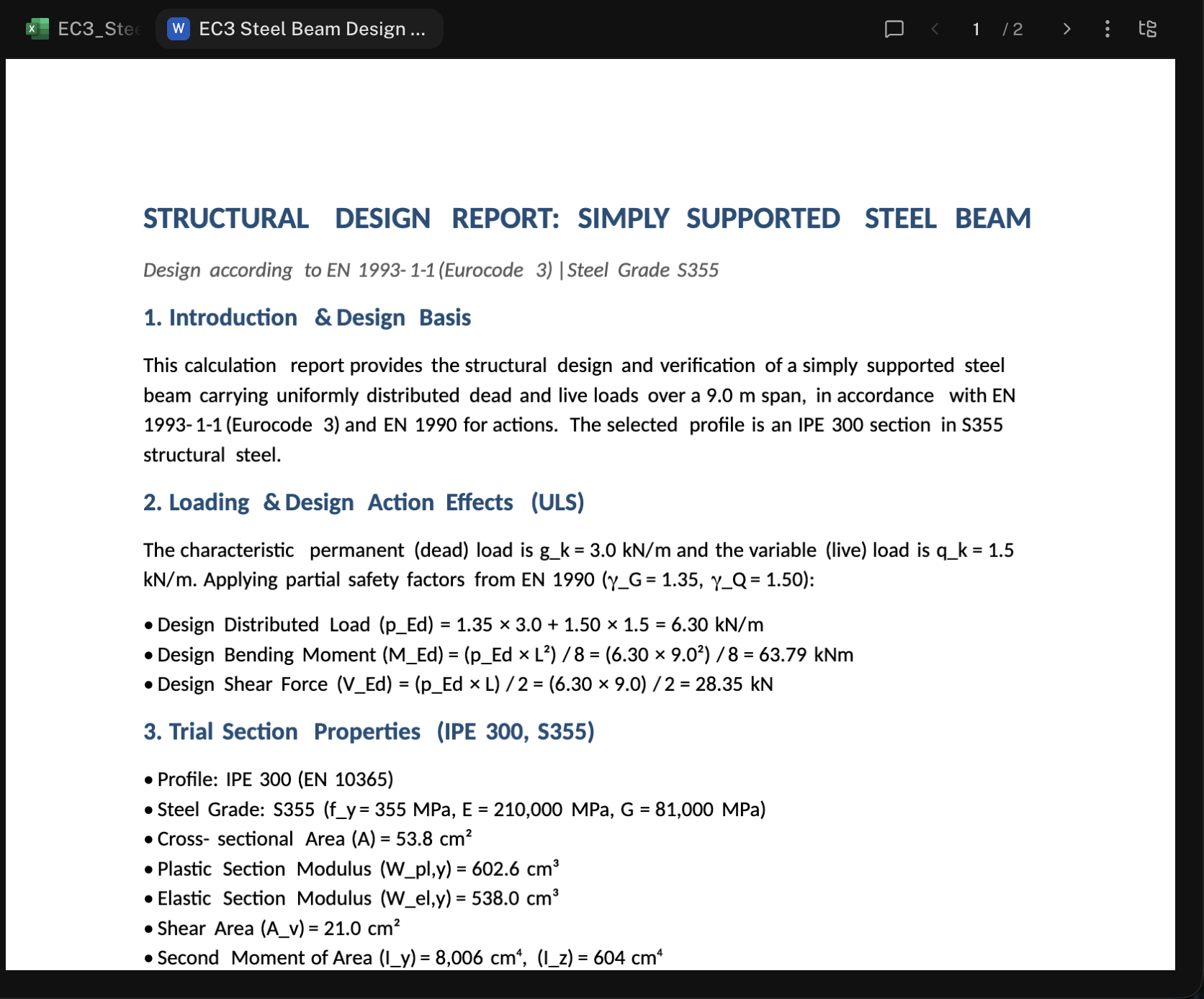Click the 'Elastic Section Modulus (W_el,y)' line
The height and width of the screenshot is (999, 1204).
[351, 898]
